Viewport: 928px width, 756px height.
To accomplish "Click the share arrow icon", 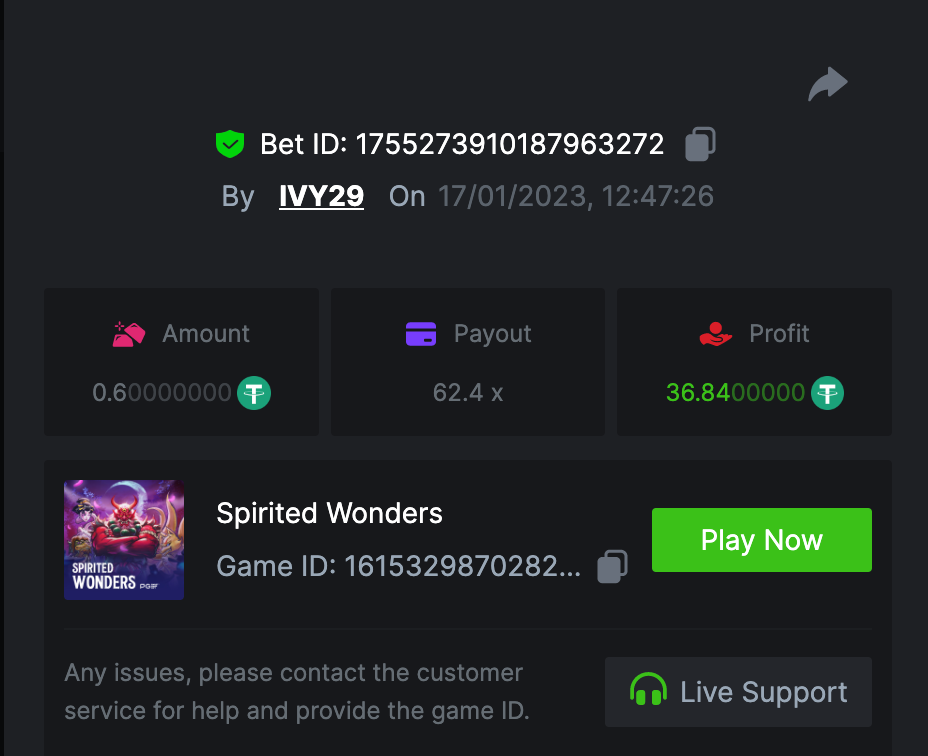I will tap(827, 85).
